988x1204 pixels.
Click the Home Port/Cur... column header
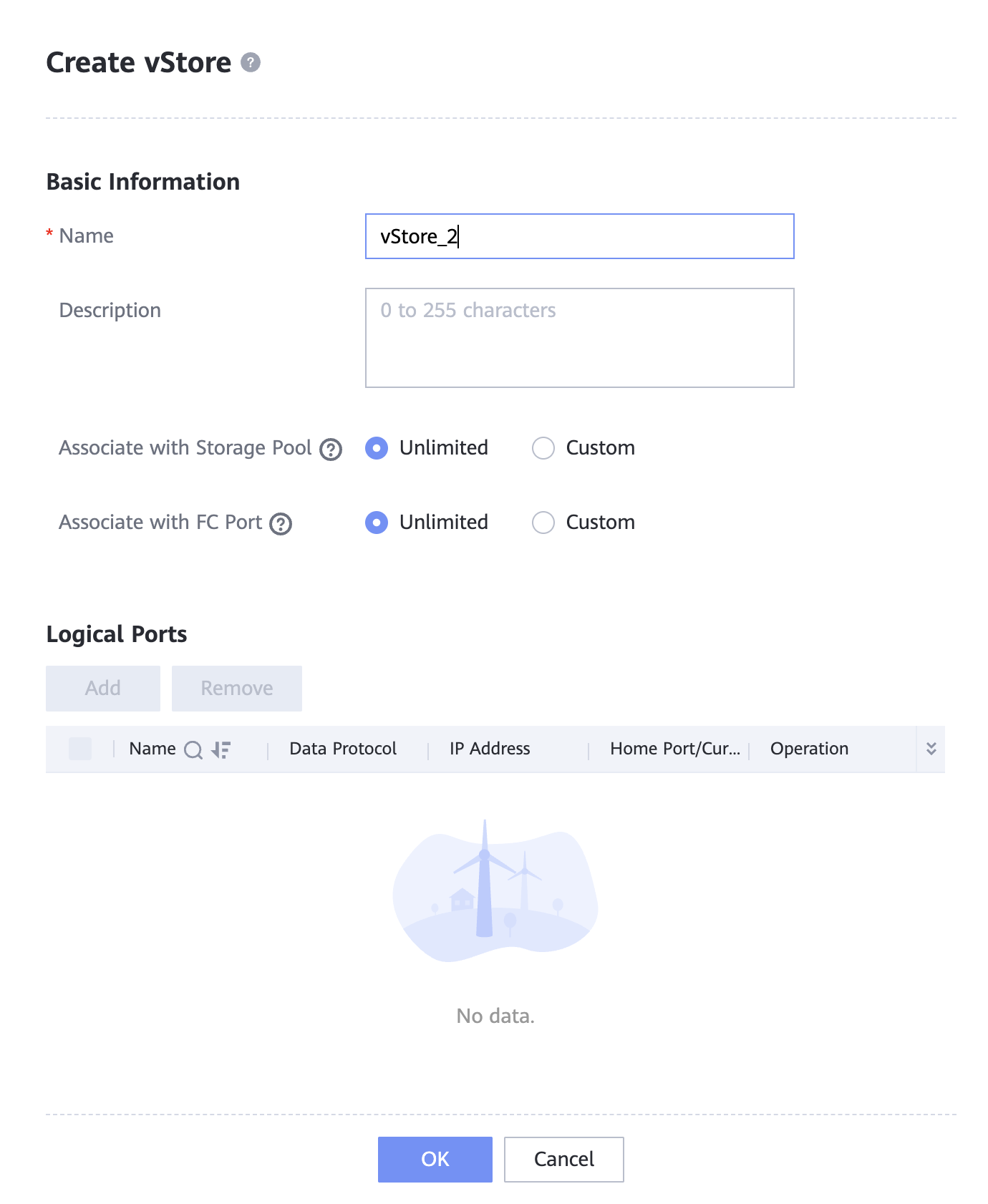[674, 749]
